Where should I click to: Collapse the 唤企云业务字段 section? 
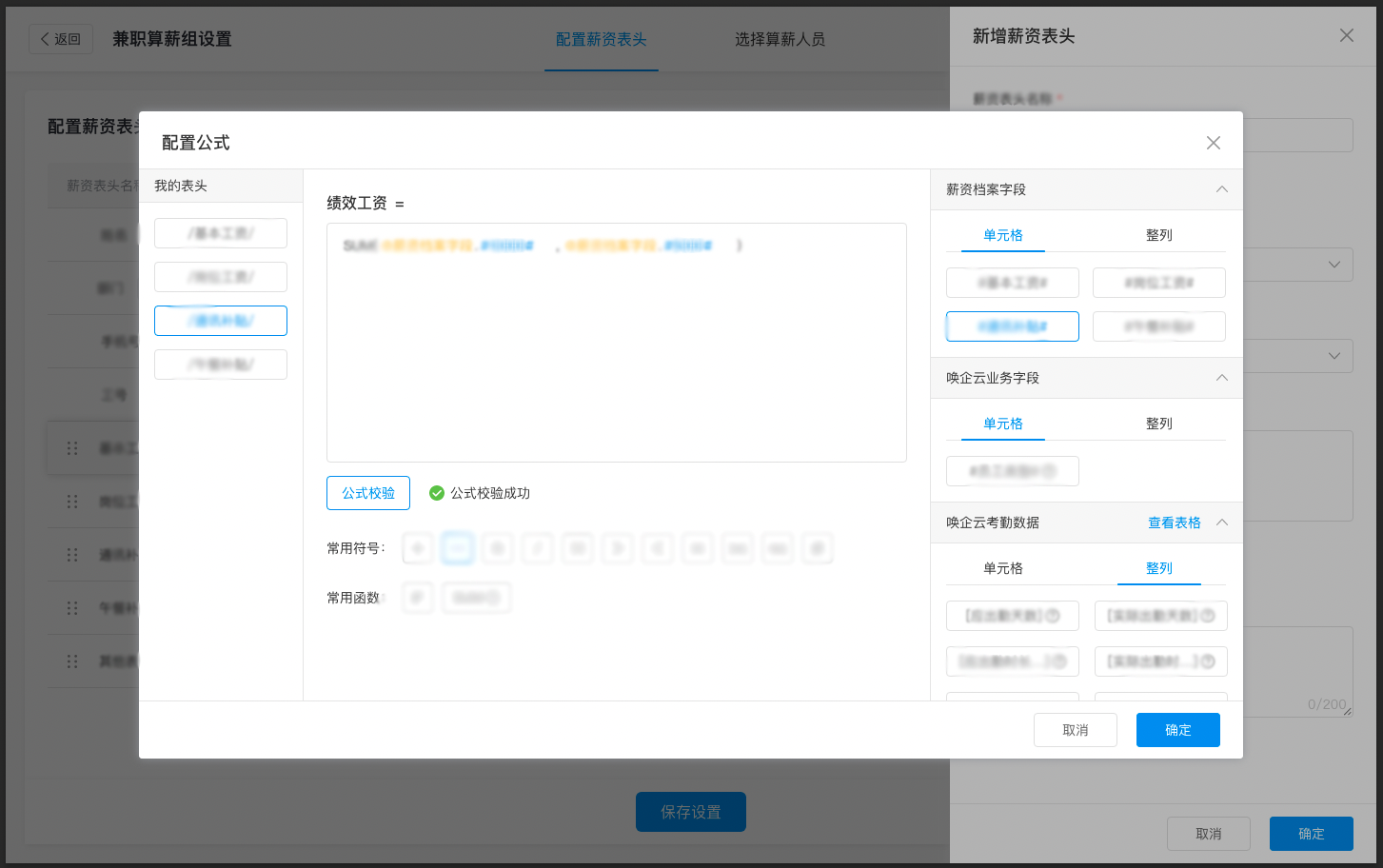tap(1222, 378)
